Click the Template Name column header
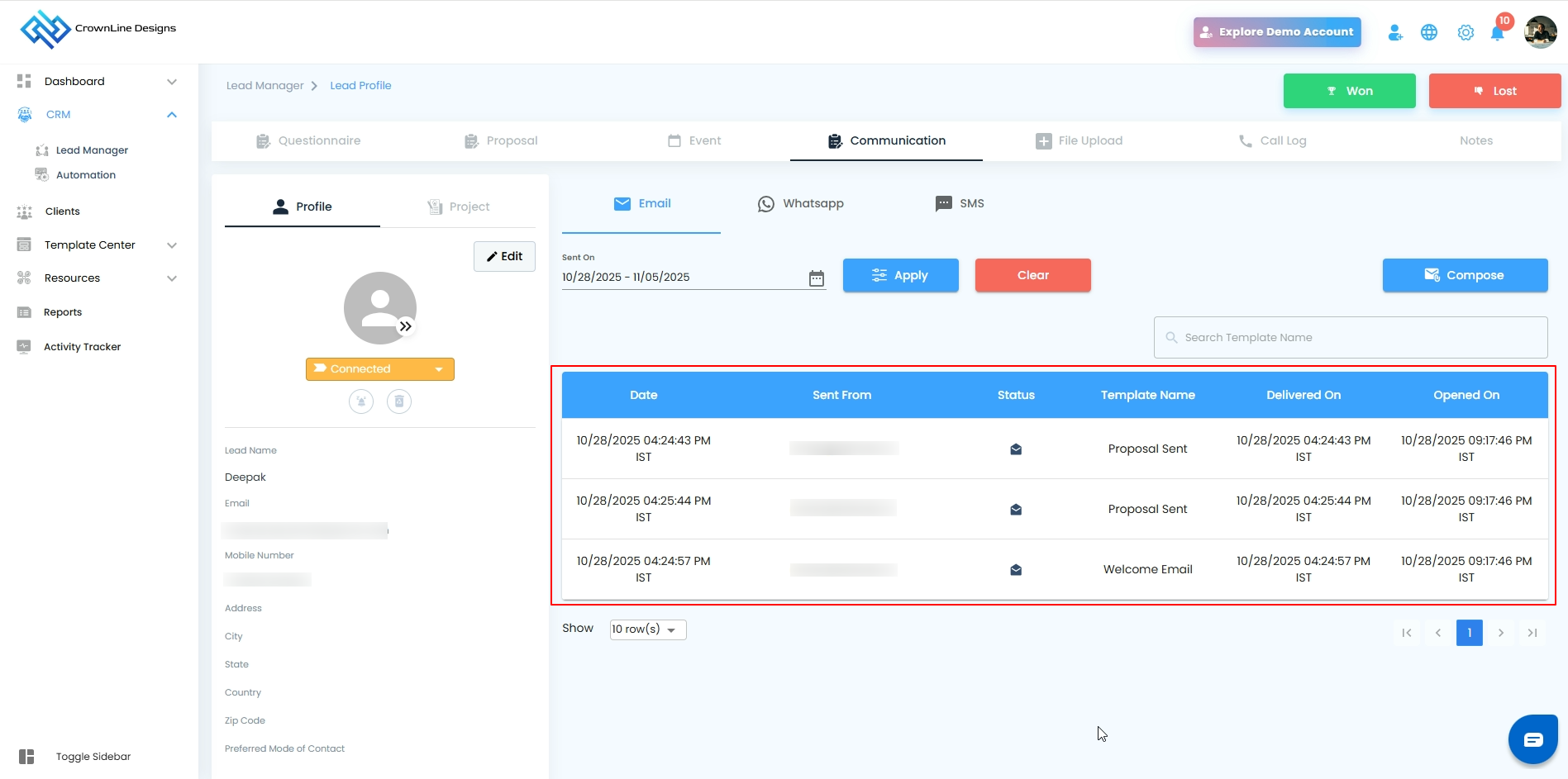1568x779 pixels. click(x=1148, y=395)
